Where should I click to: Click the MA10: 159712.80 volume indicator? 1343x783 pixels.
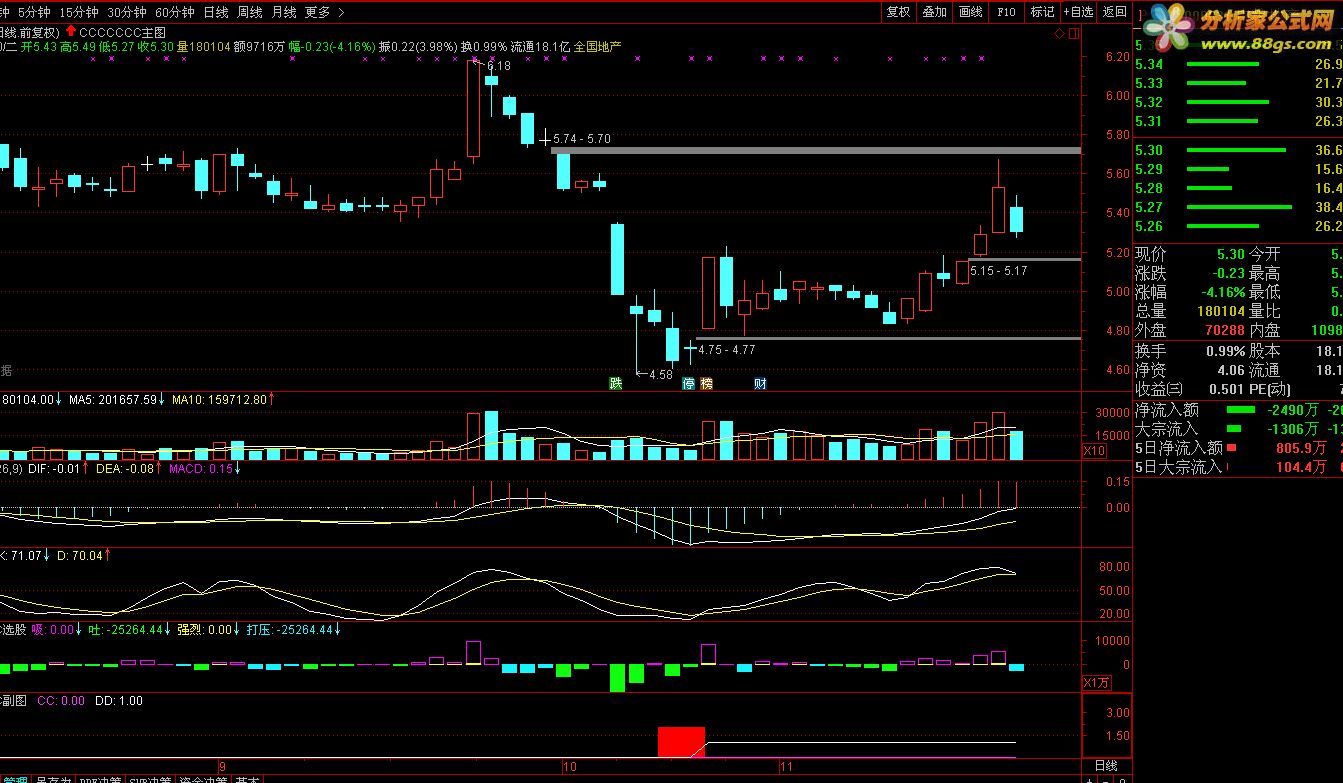[224, 399]
